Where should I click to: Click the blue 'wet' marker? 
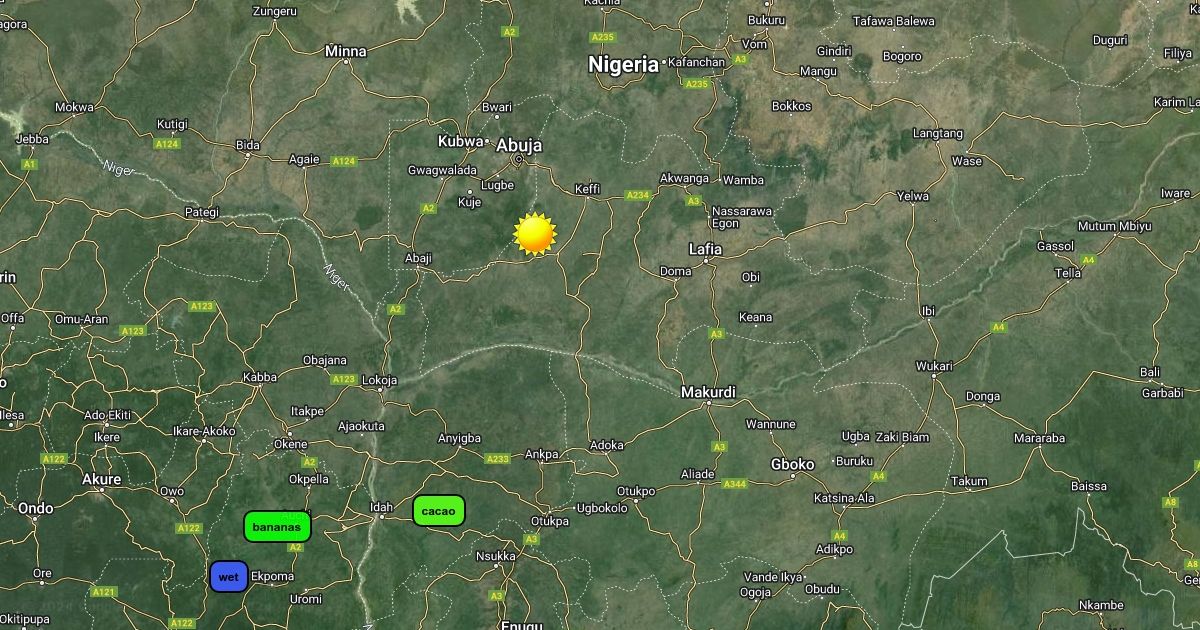[x=229, y=577]
